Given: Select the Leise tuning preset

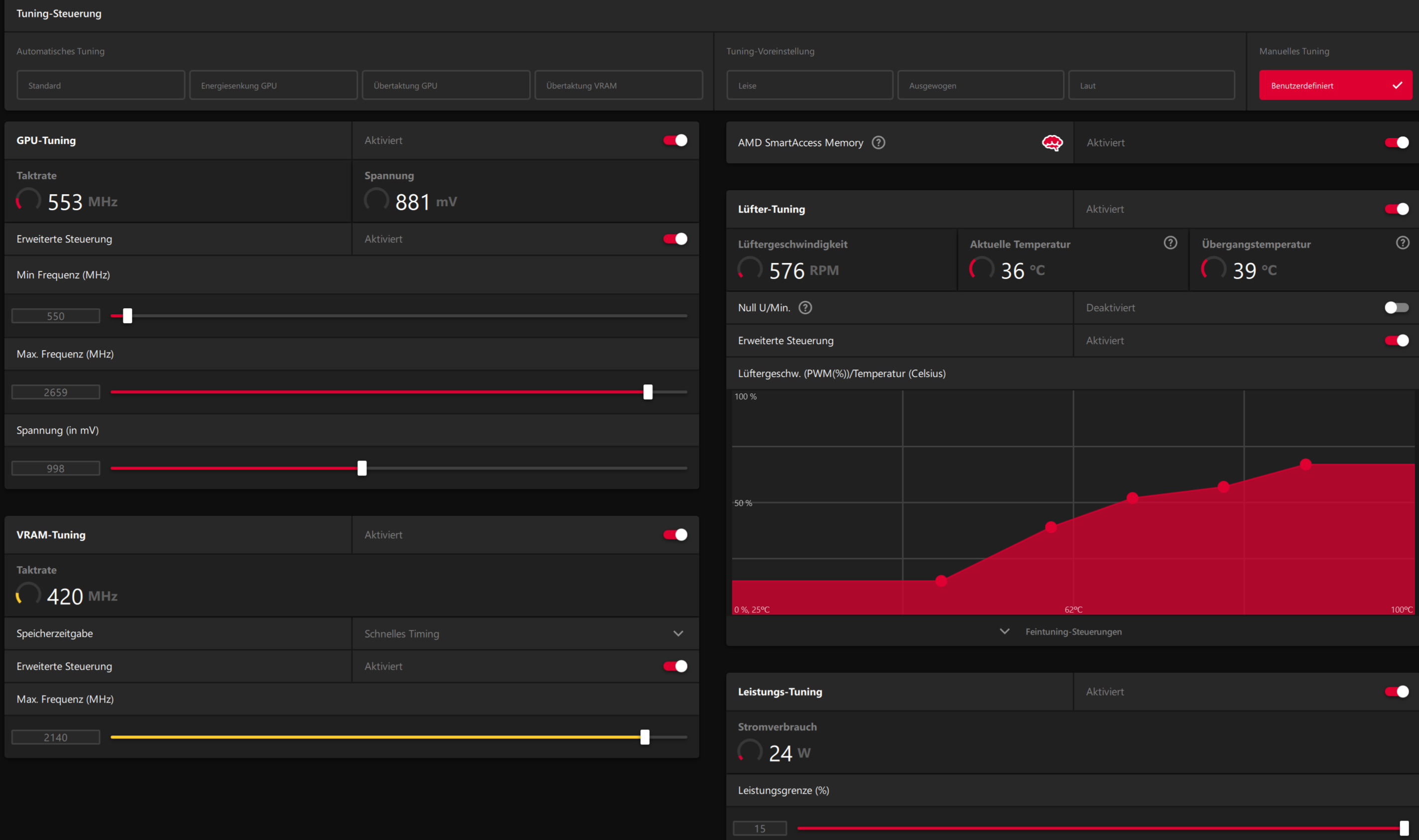Looking at the screenshot, I should click(x=809, y=86).
